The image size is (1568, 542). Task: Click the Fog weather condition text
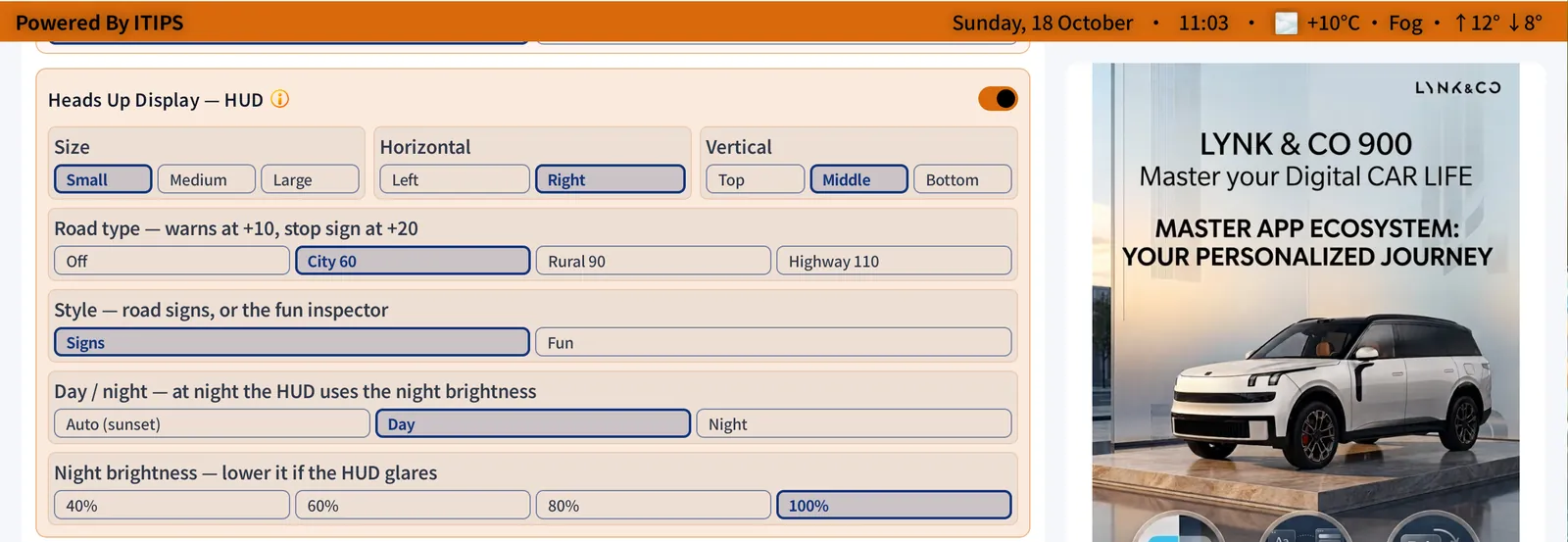1405,23
